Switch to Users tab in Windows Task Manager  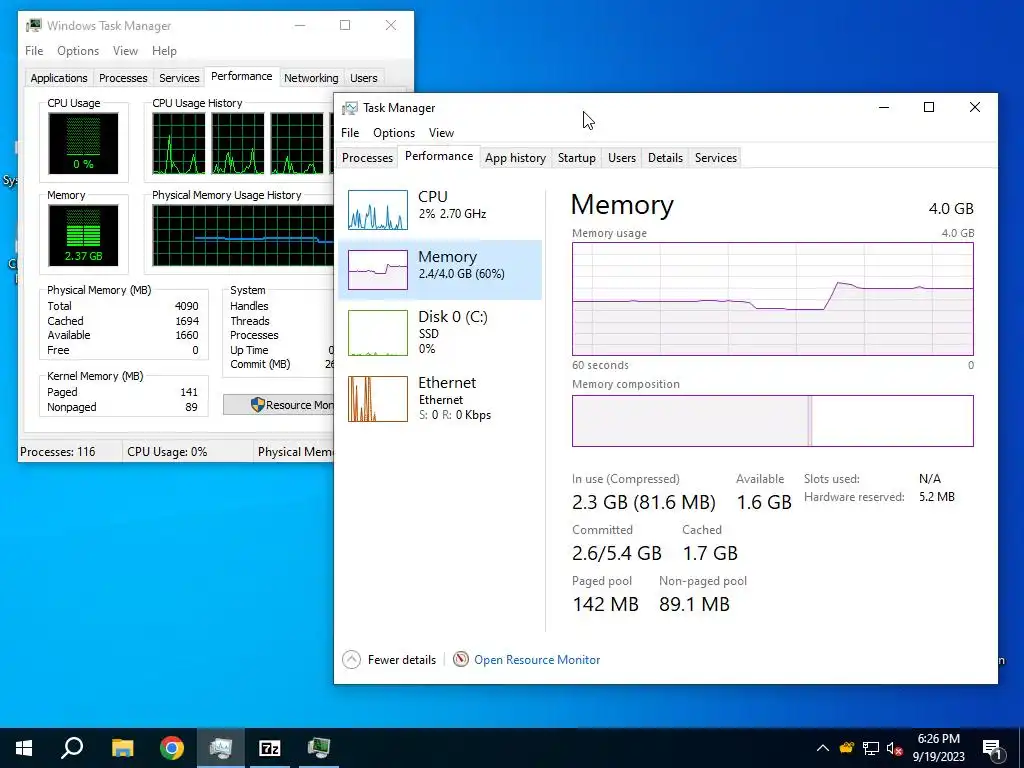364,78
